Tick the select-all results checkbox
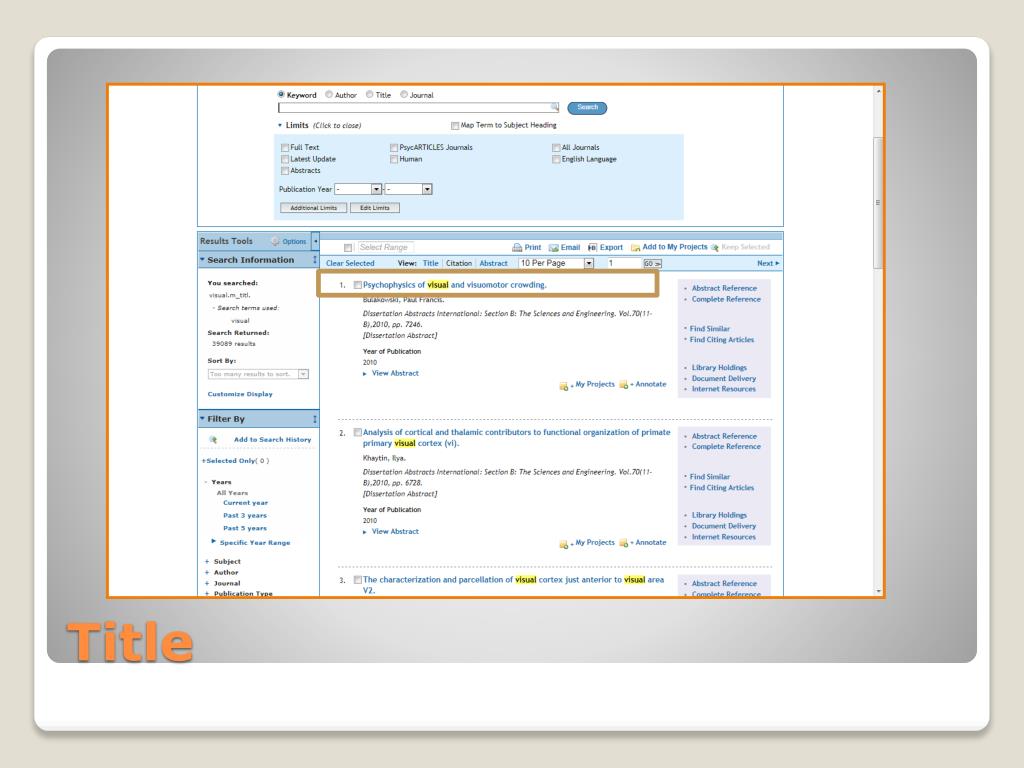The image size is (1024, 768). point(348,248)
